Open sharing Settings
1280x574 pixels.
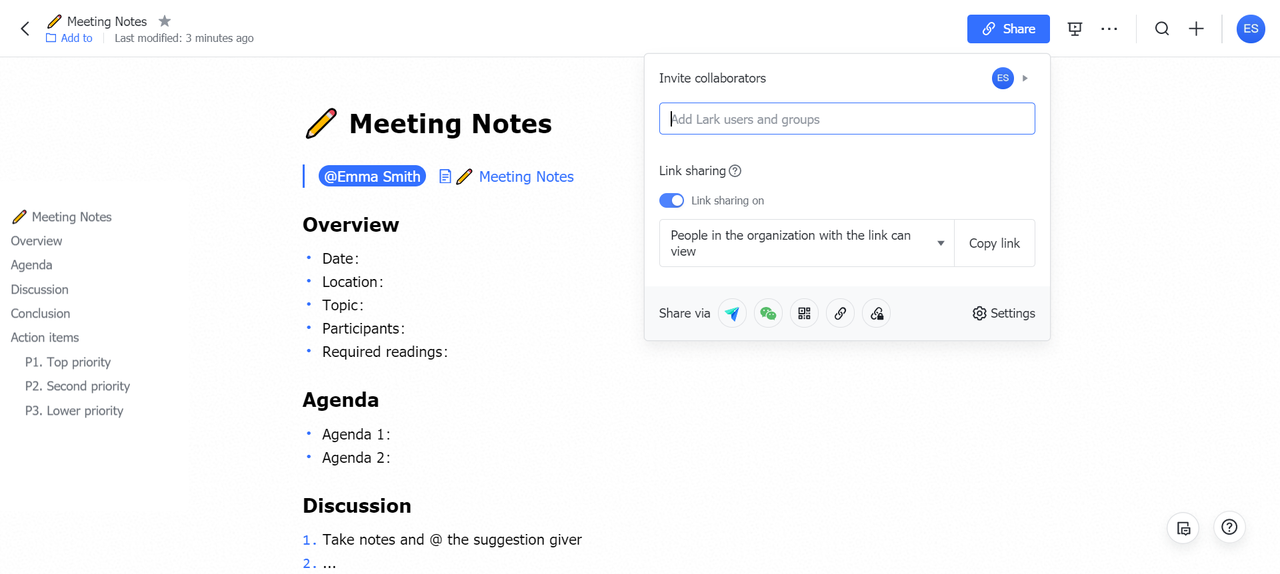point(1003,314)
